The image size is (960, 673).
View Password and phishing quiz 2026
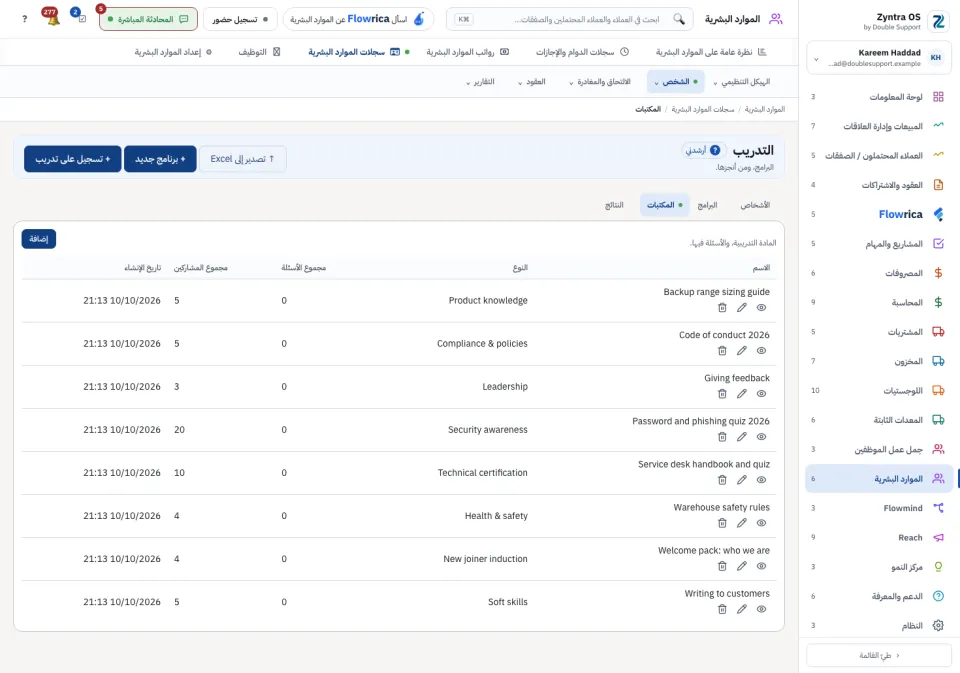click(762, 437)
